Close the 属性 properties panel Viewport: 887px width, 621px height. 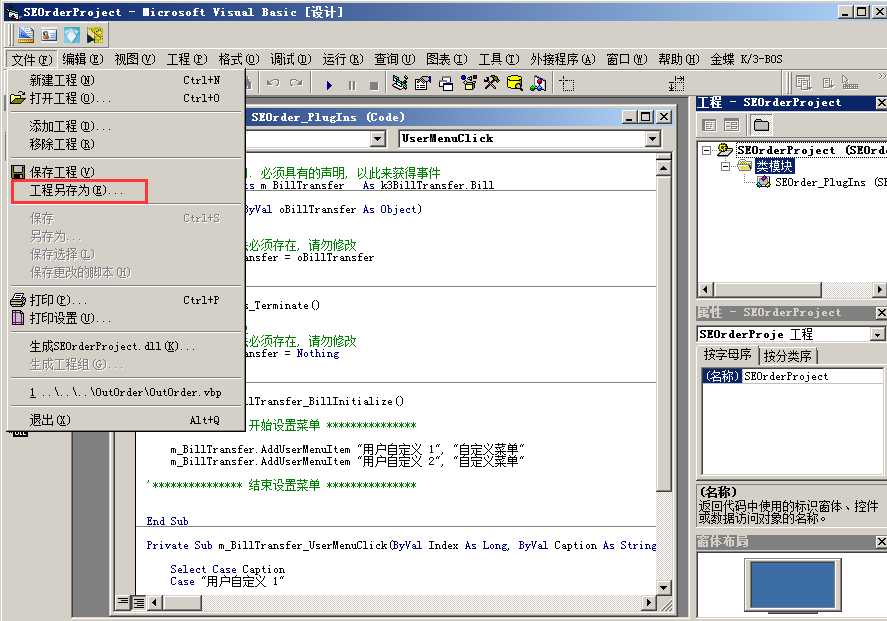(x=881, y=313)
